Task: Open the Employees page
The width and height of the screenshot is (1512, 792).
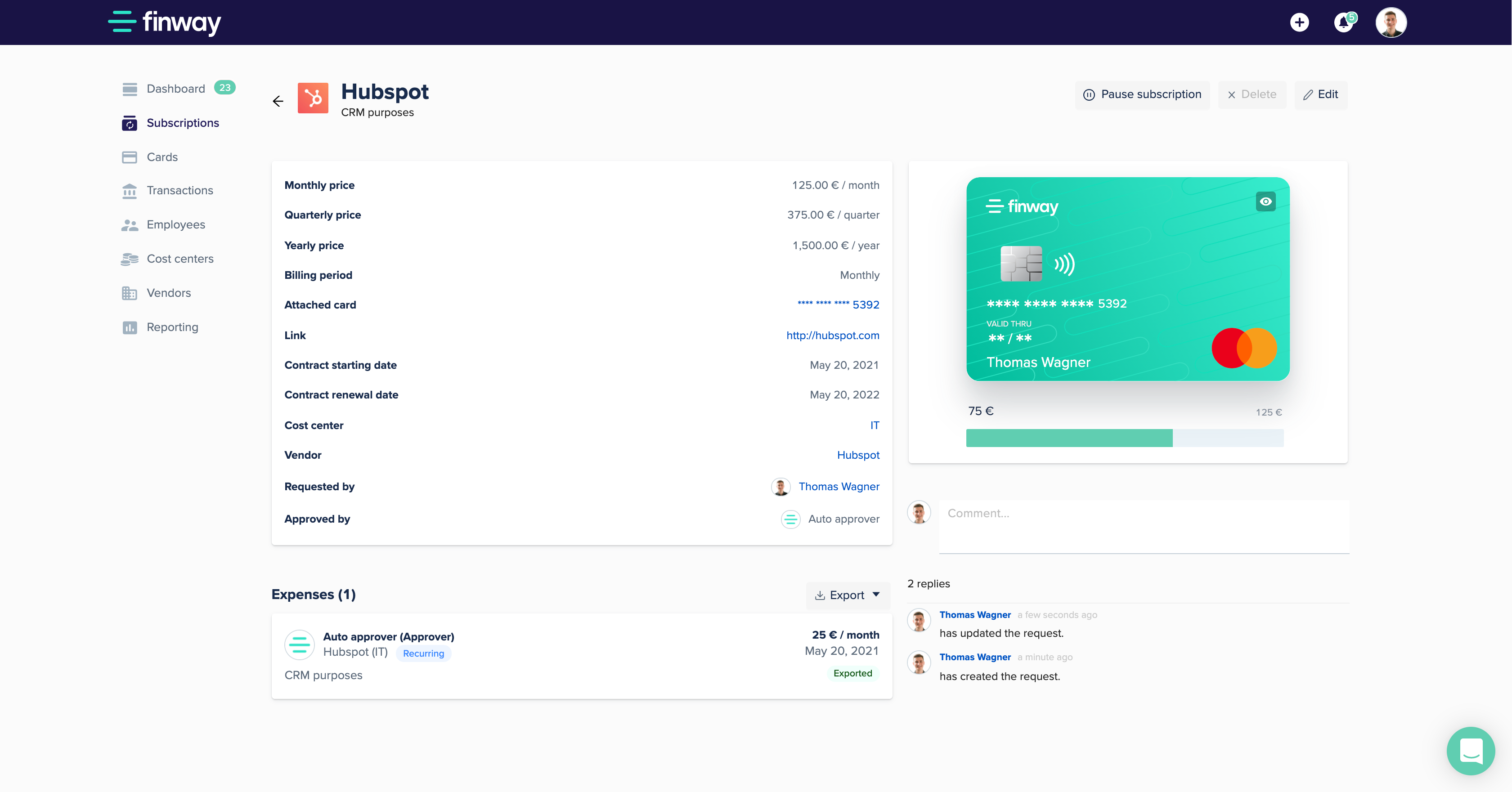Action: tap(175, 224)
